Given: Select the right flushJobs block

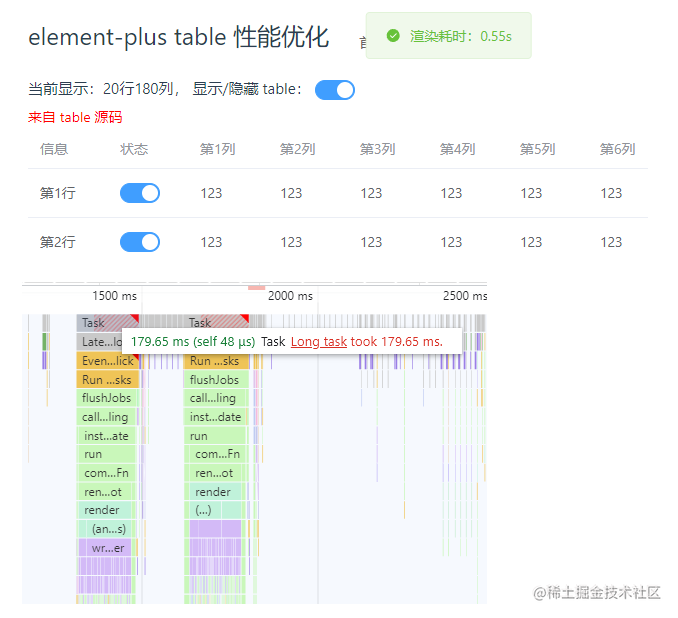Looking at the screenshot, I should click(x=216, y=380).
